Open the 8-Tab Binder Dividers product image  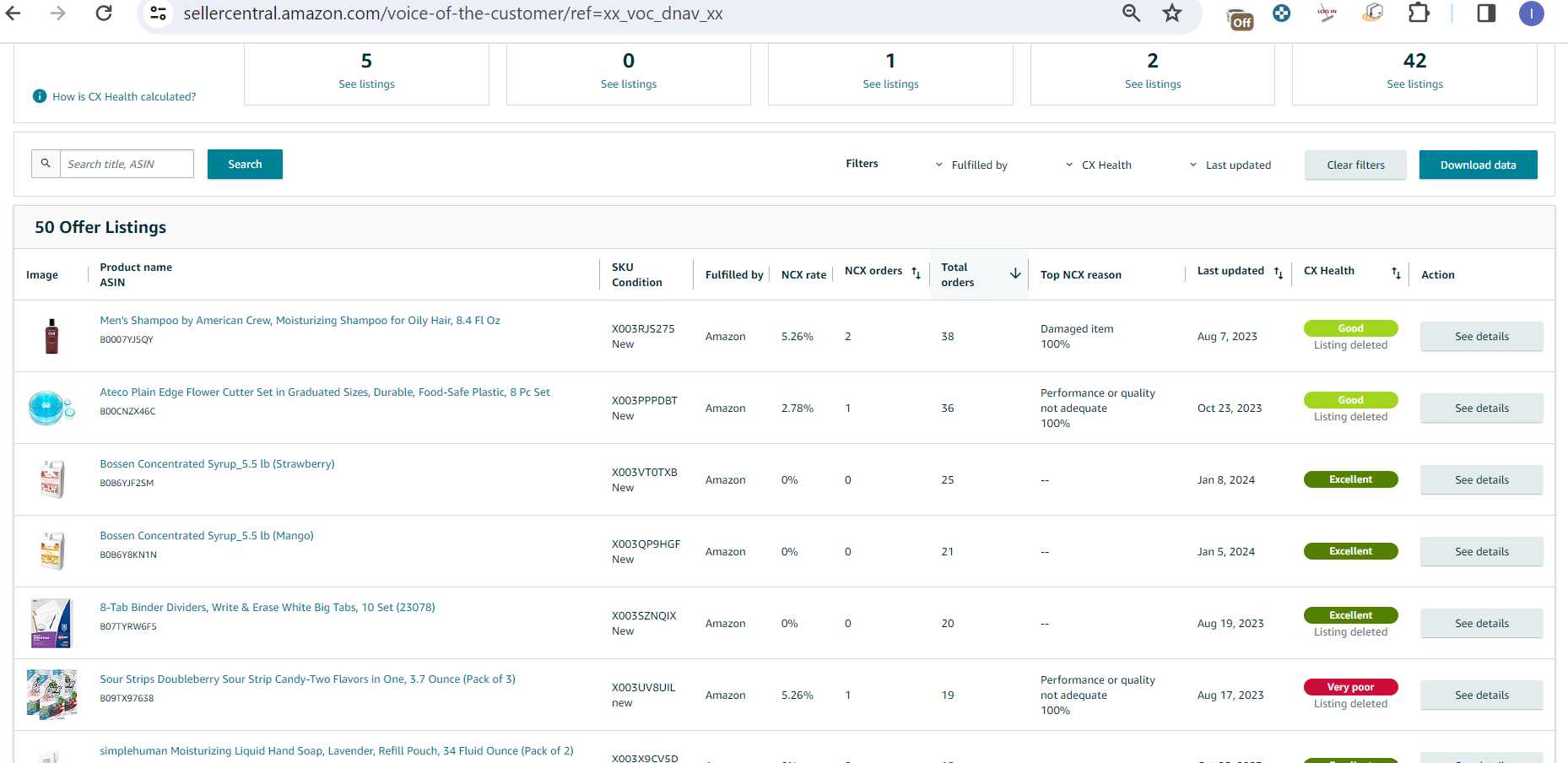(x=51, y=623)
